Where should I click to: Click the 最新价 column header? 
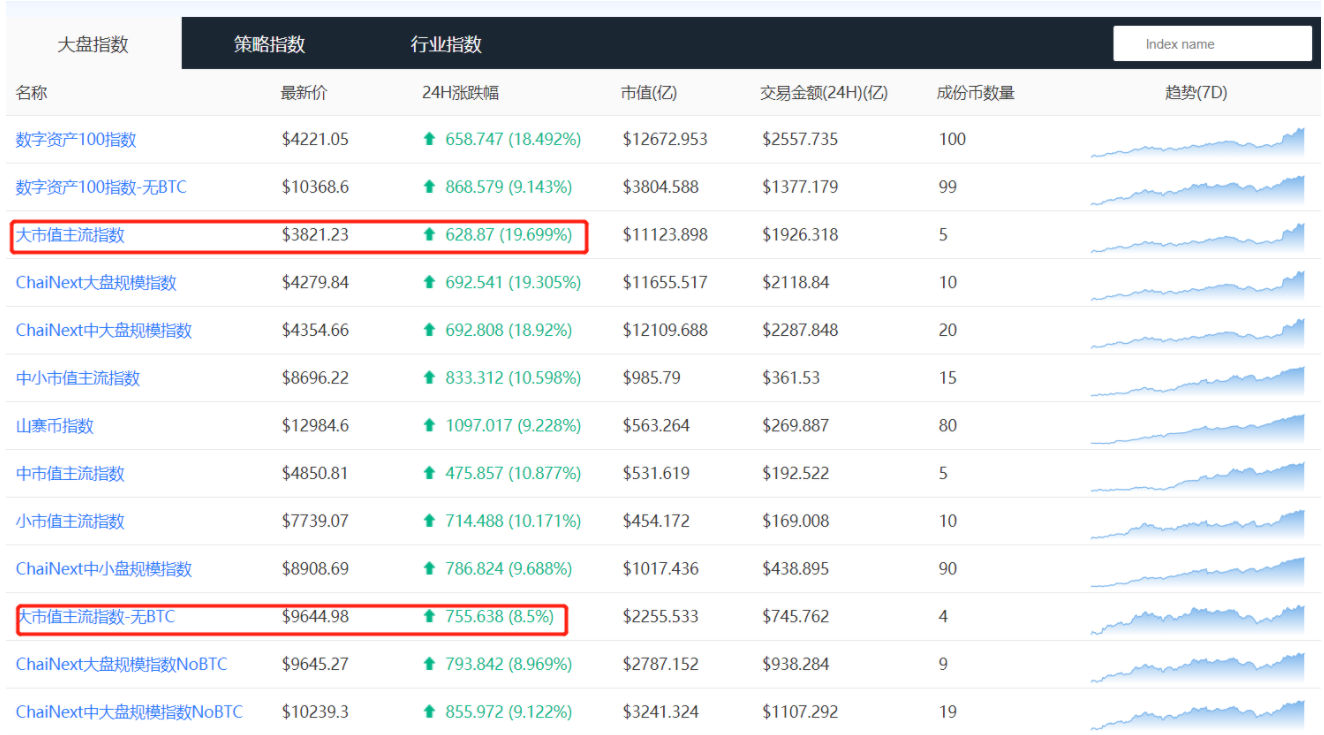coord(304,93)
